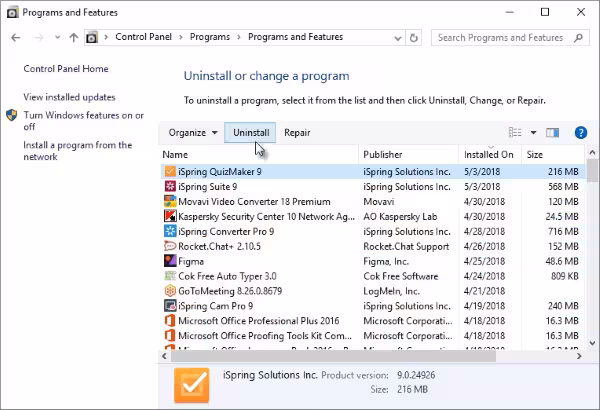Open the More view options dropdown arrow

[533, 133]
